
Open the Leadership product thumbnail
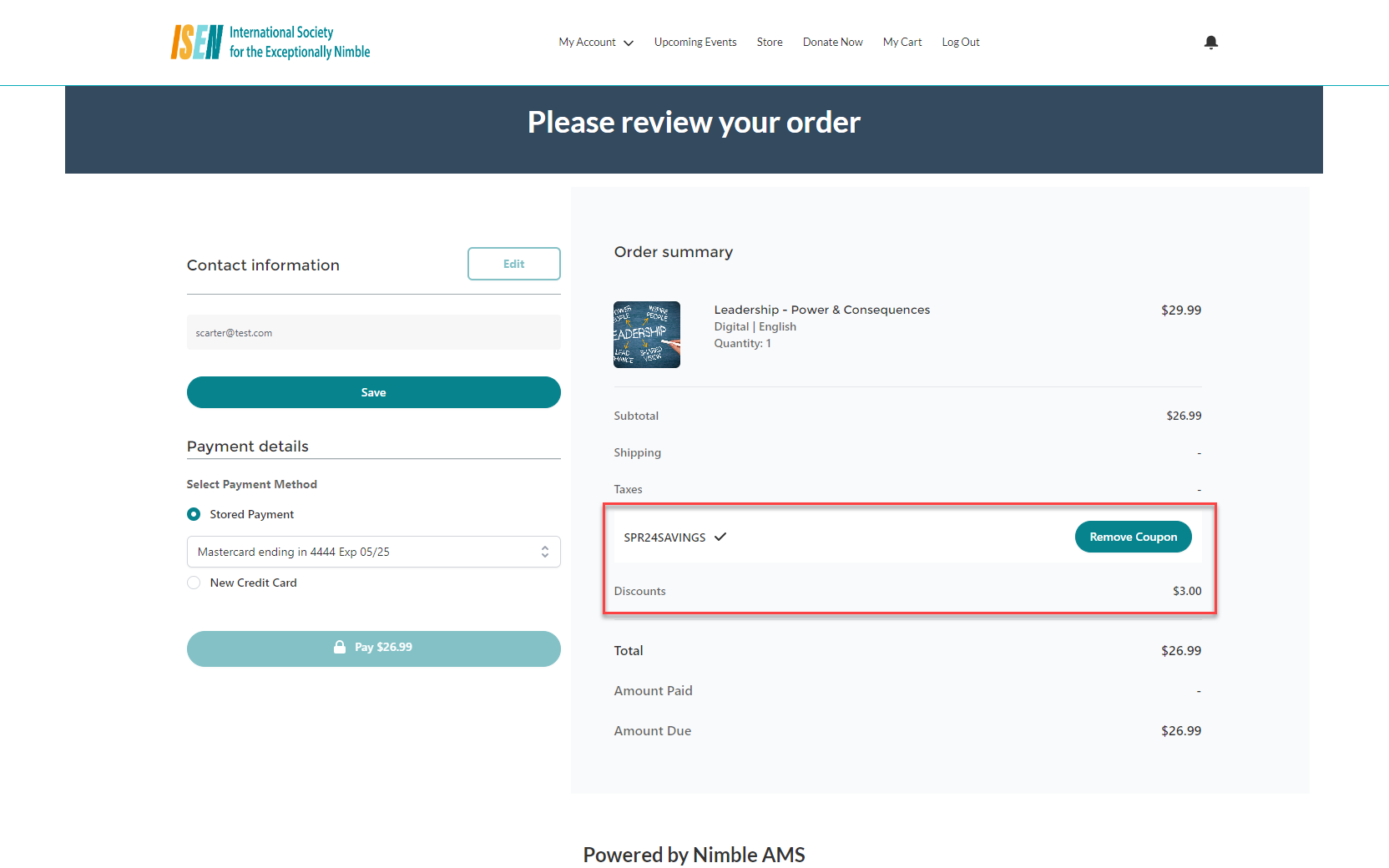pyautogui.click(x=647, y=335)
